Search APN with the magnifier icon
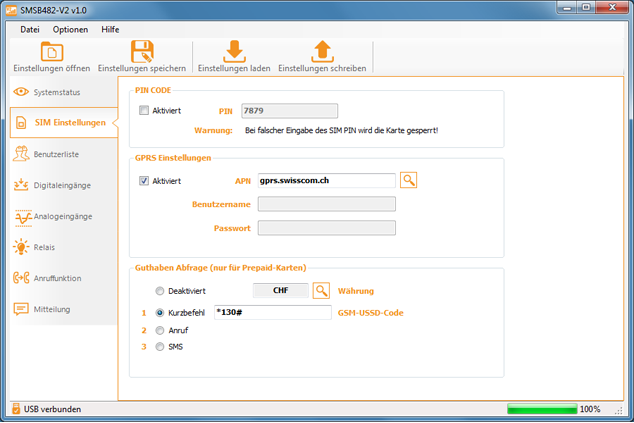The image size is (634, 423). tap(408, 180)
